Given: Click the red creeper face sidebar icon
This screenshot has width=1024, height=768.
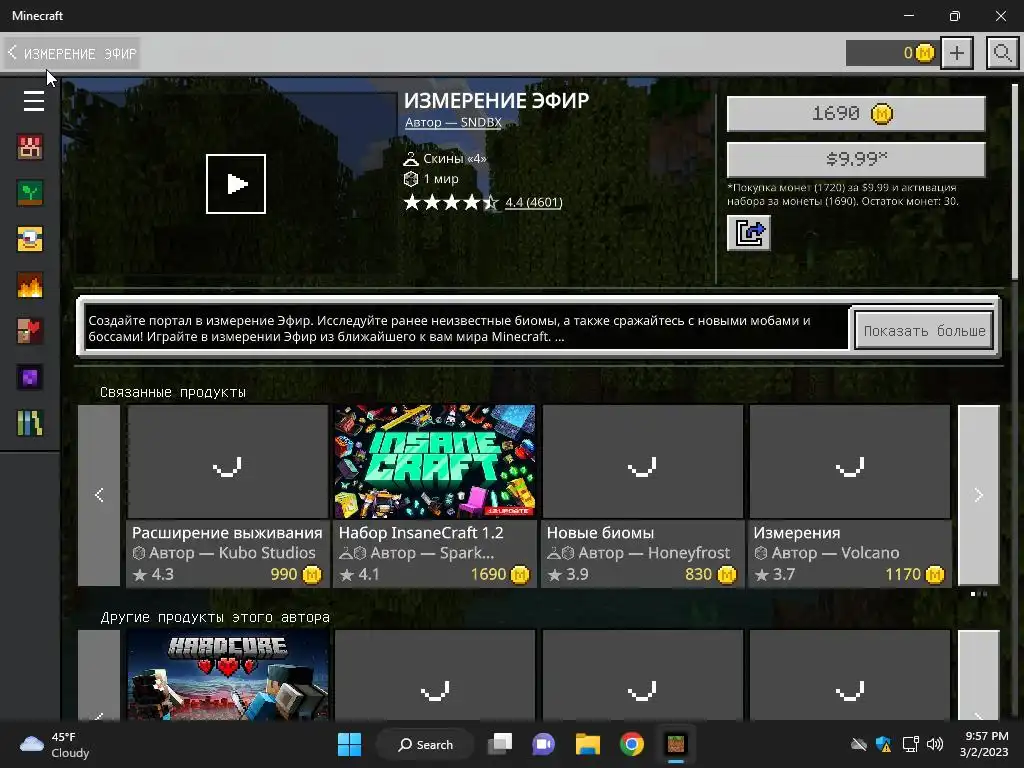Looking at the screenshot, I should click(30, 148).
